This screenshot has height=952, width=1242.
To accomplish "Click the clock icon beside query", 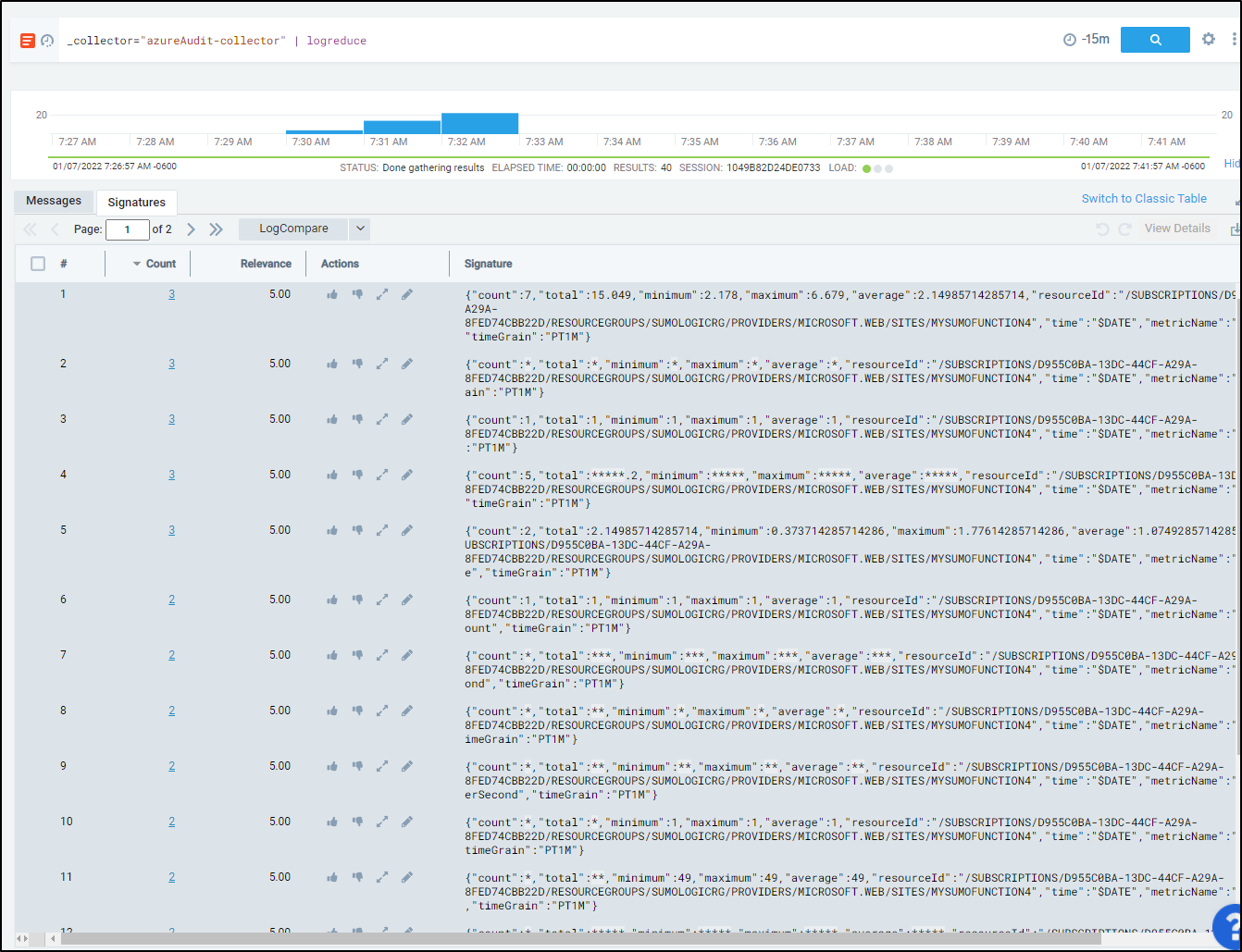I will [47, 41].
